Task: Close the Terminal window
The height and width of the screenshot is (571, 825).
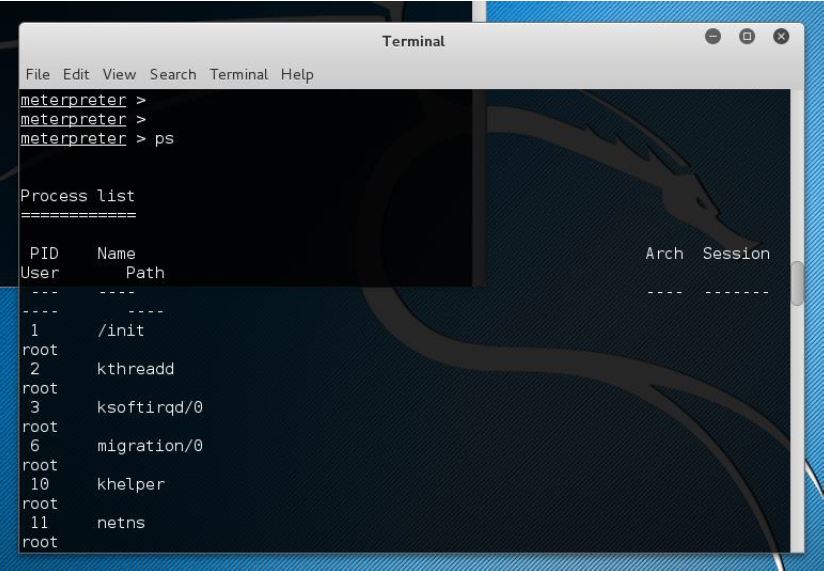Action: [781, 36]
